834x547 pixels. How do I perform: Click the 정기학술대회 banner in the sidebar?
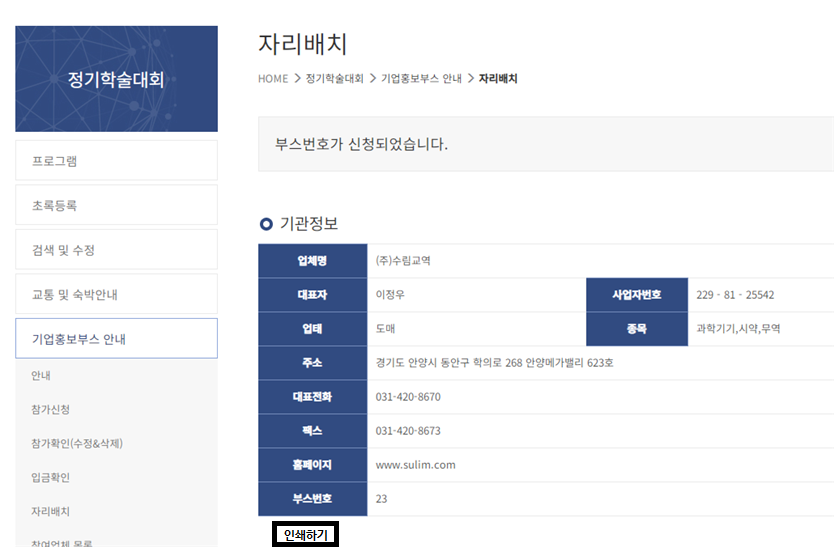pyautogui.click(x=116, y=79)
